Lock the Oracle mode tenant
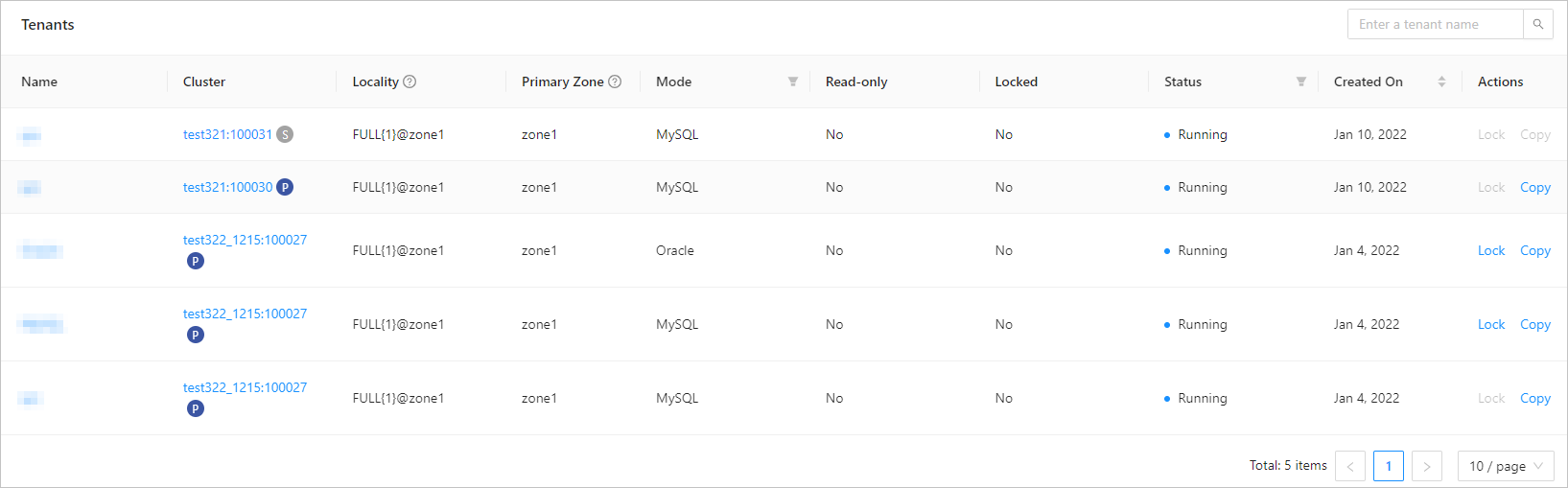Screen dimensions: 1568x488 1491,250
